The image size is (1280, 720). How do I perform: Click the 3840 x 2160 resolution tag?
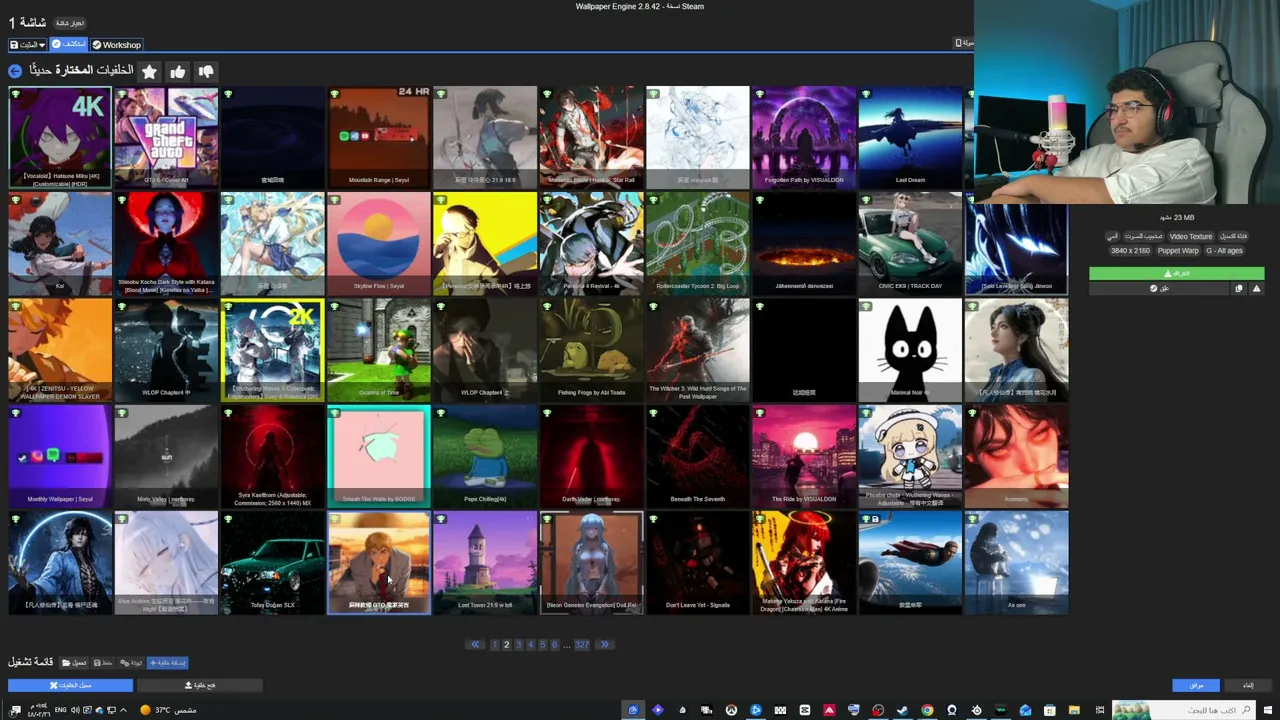(1131, 251)
